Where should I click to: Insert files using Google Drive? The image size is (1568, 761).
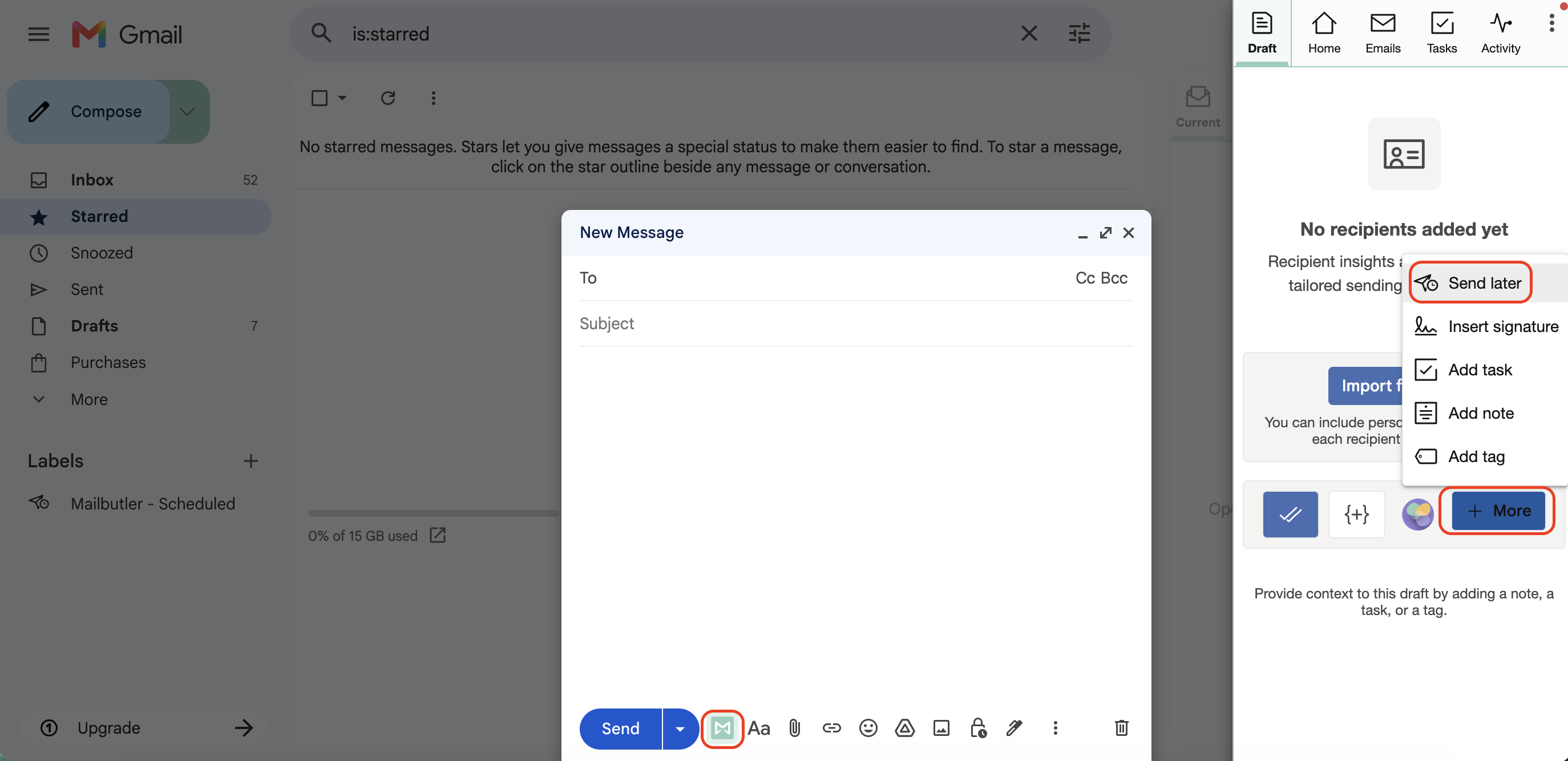coord(904,728)
